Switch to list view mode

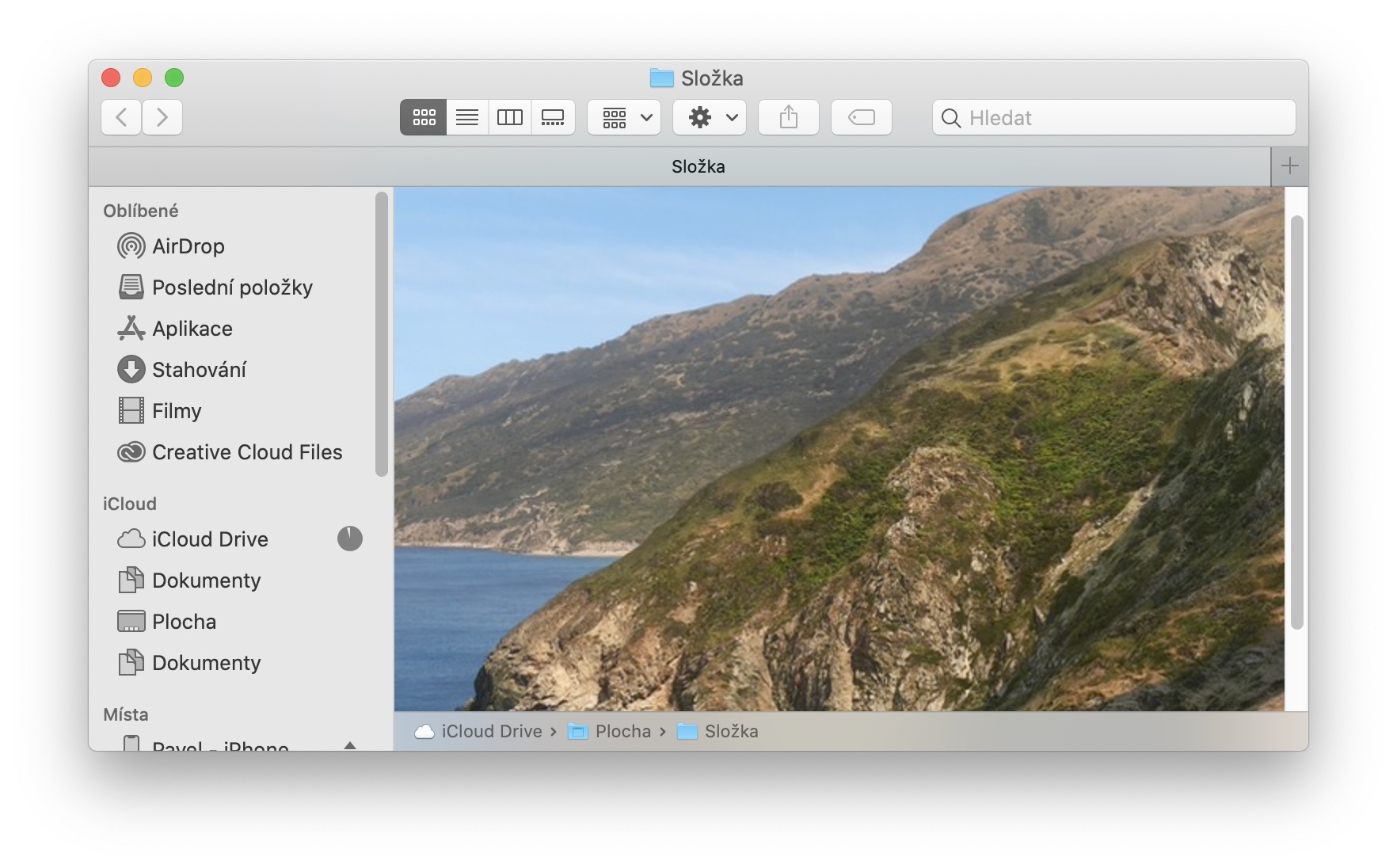click(x=467, y=117)
